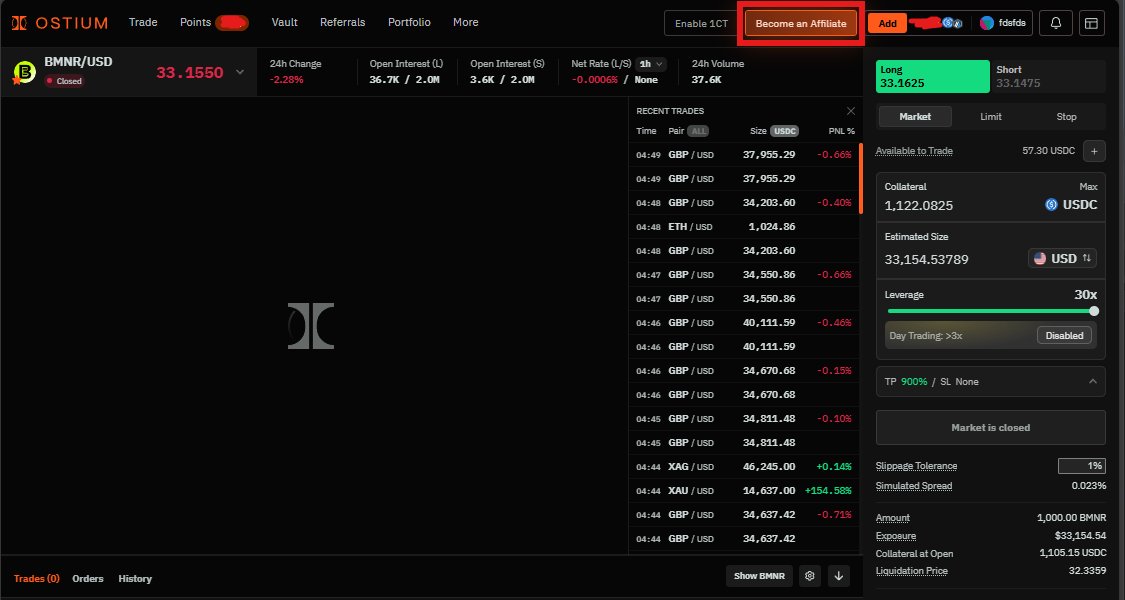Click Liquidation Price label
This screenshot has width=1125, height=600.
pyautogui.click(x=911, y=571)
